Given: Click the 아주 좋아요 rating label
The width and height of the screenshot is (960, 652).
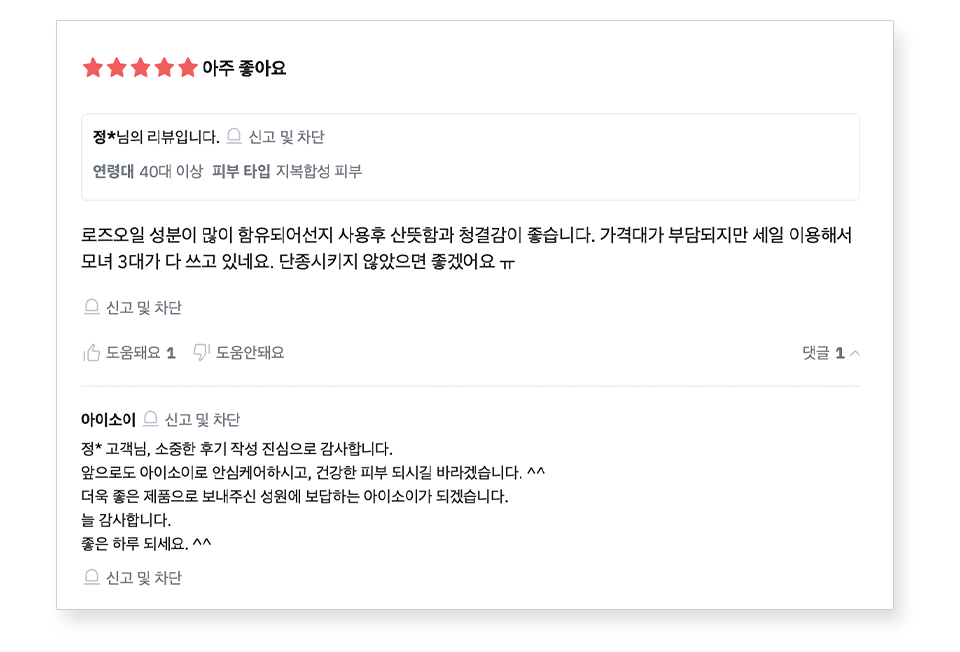Looking at the screenshot, I should 244,68.
